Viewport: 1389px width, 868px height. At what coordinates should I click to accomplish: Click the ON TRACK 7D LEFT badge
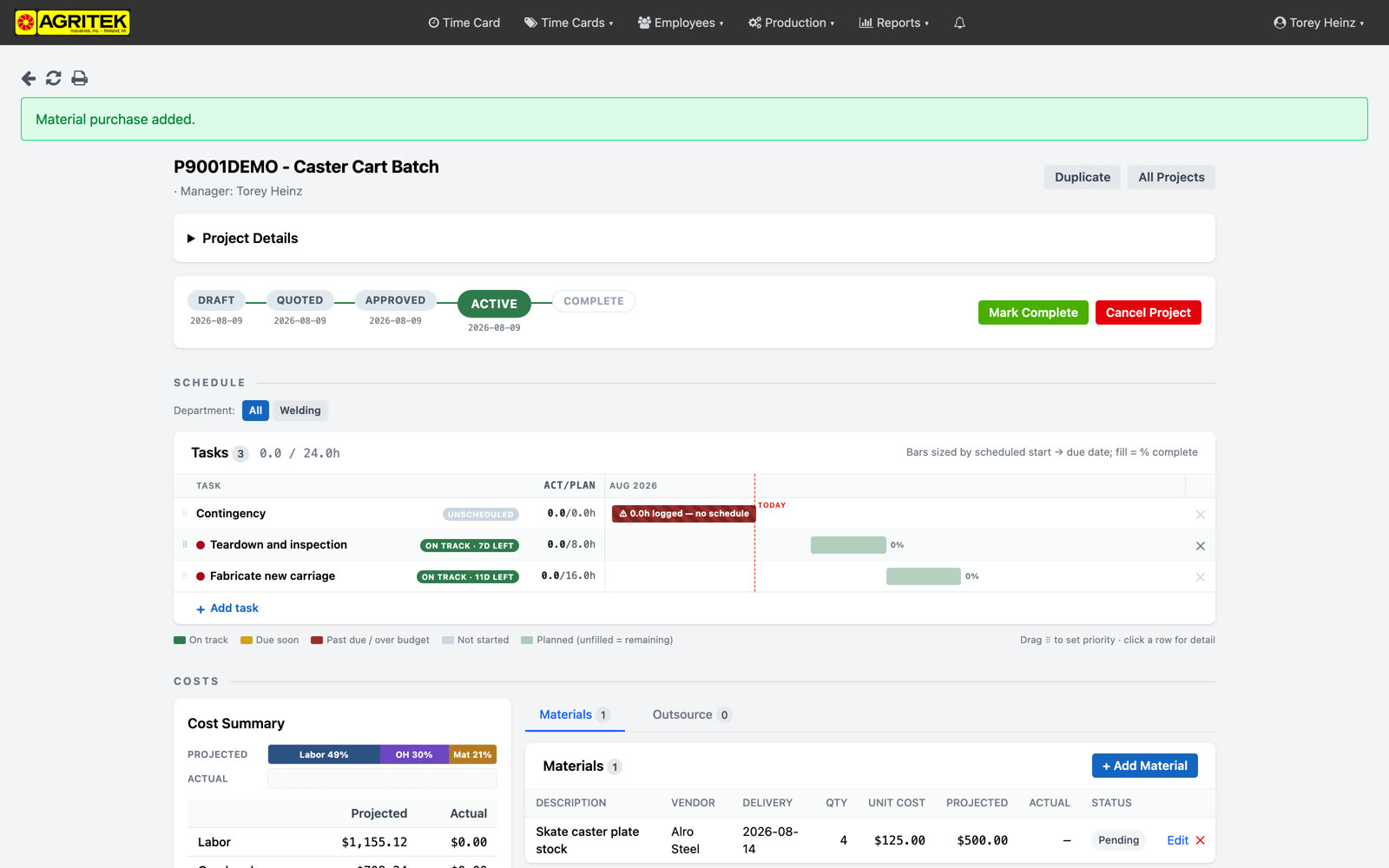pyautogui.click(x=469, y=546)
